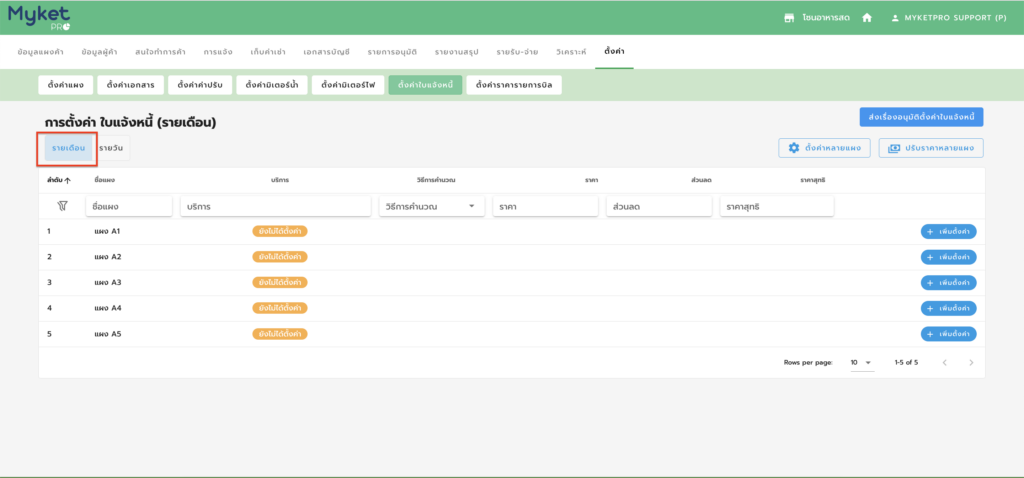Screen dimensions: 1024x478
Task: Open the เก็บค่าเช่า menu tab
Action: click(x=268, y=52)
